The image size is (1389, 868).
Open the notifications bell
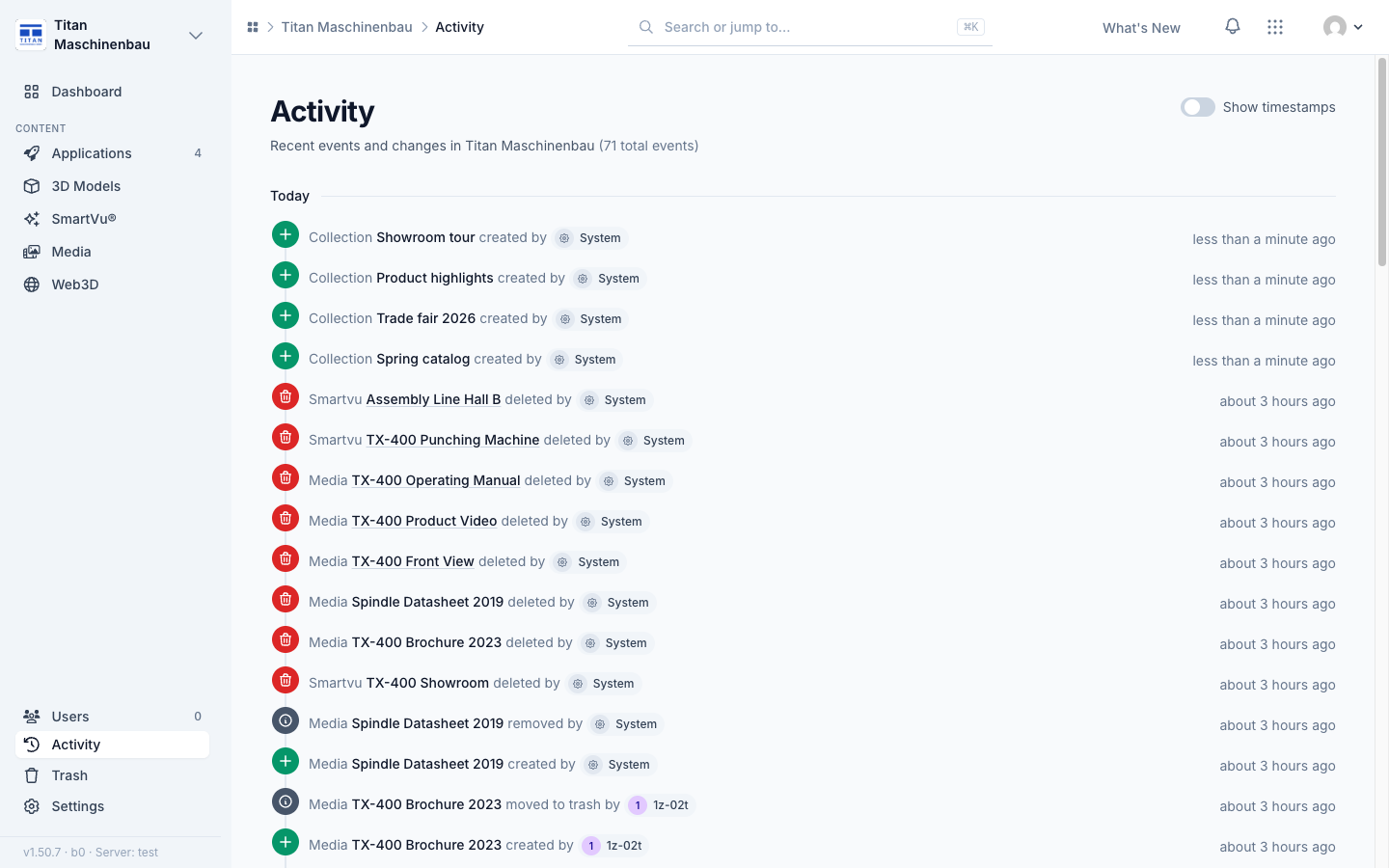(x=1233, y=27)
